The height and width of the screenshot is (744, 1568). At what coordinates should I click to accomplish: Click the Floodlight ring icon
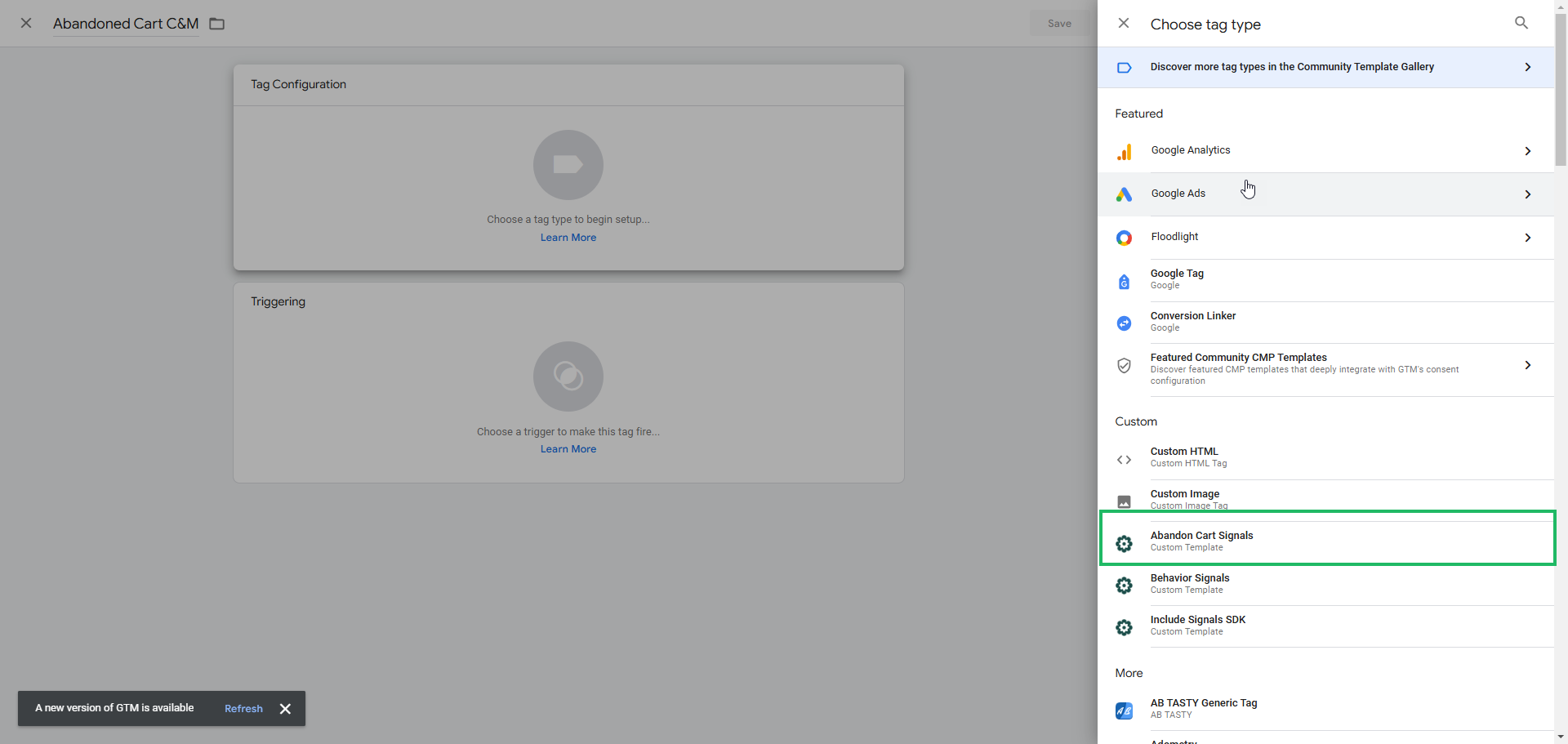(x=1125, y=238)
